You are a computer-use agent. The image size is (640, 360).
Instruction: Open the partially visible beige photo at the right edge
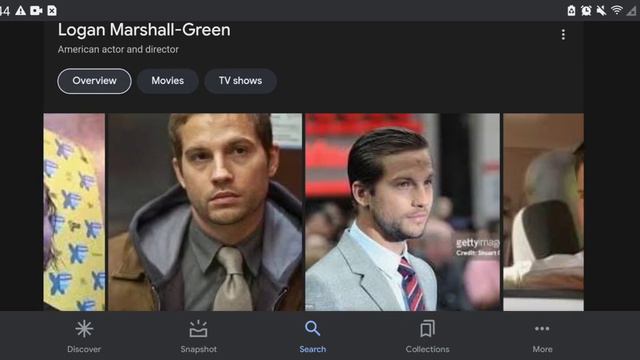(543, 212)
